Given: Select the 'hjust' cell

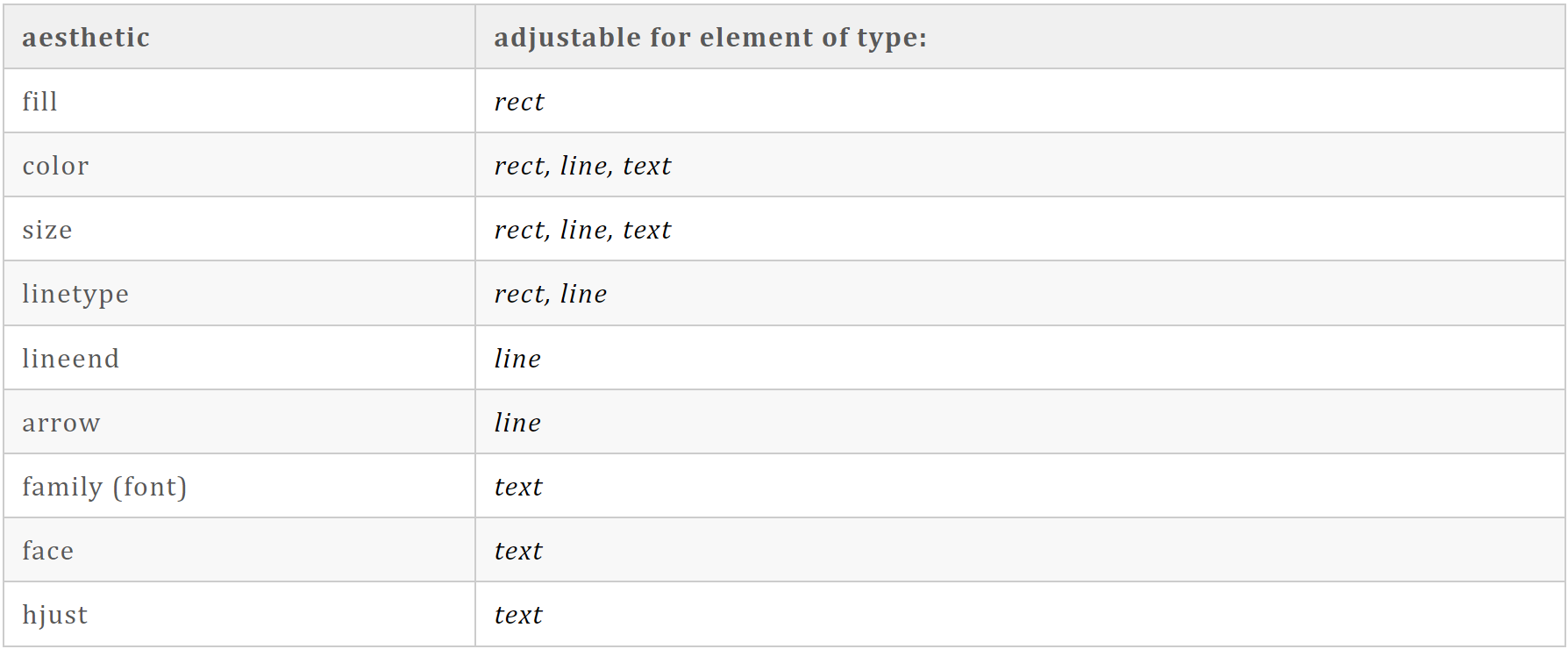Looking at the screenshot, I should pyautogui.click(x=239, y=614).
